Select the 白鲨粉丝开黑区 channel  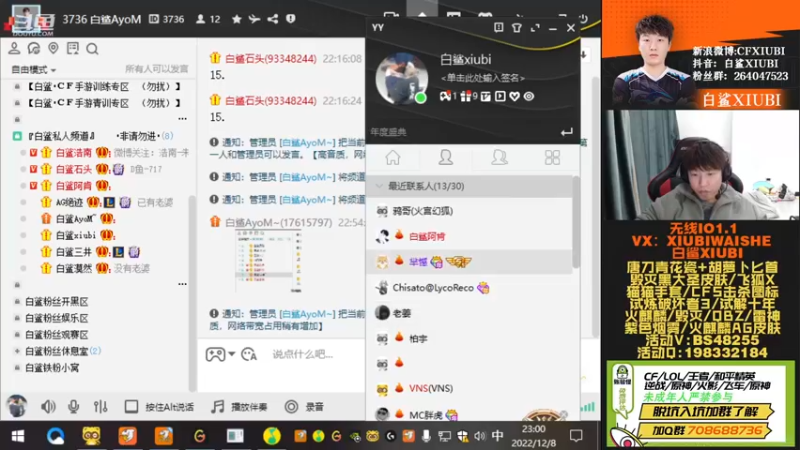pyautogui.click(x=57, y=302)
